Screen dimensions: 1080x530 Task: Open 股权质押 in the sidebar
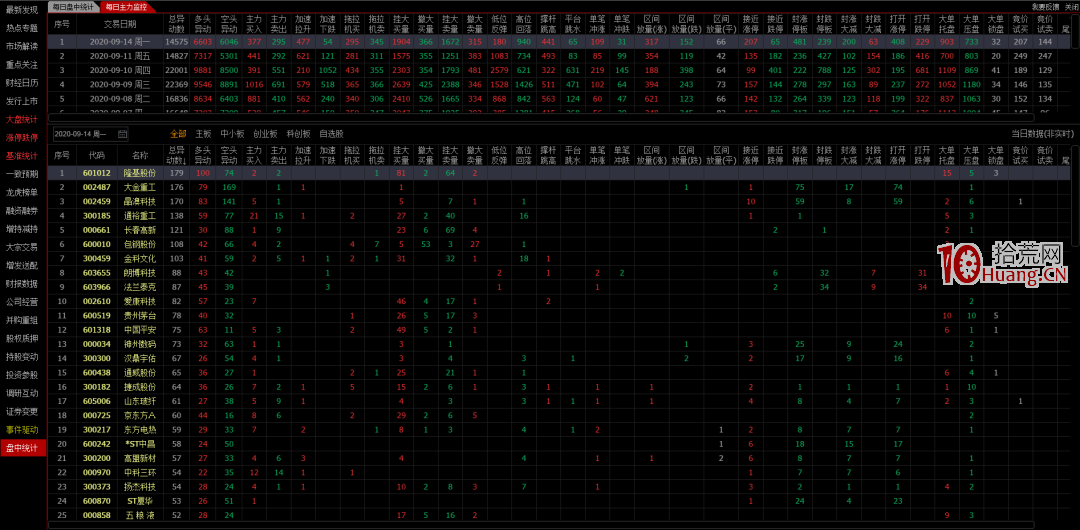[x=23, y=338]
